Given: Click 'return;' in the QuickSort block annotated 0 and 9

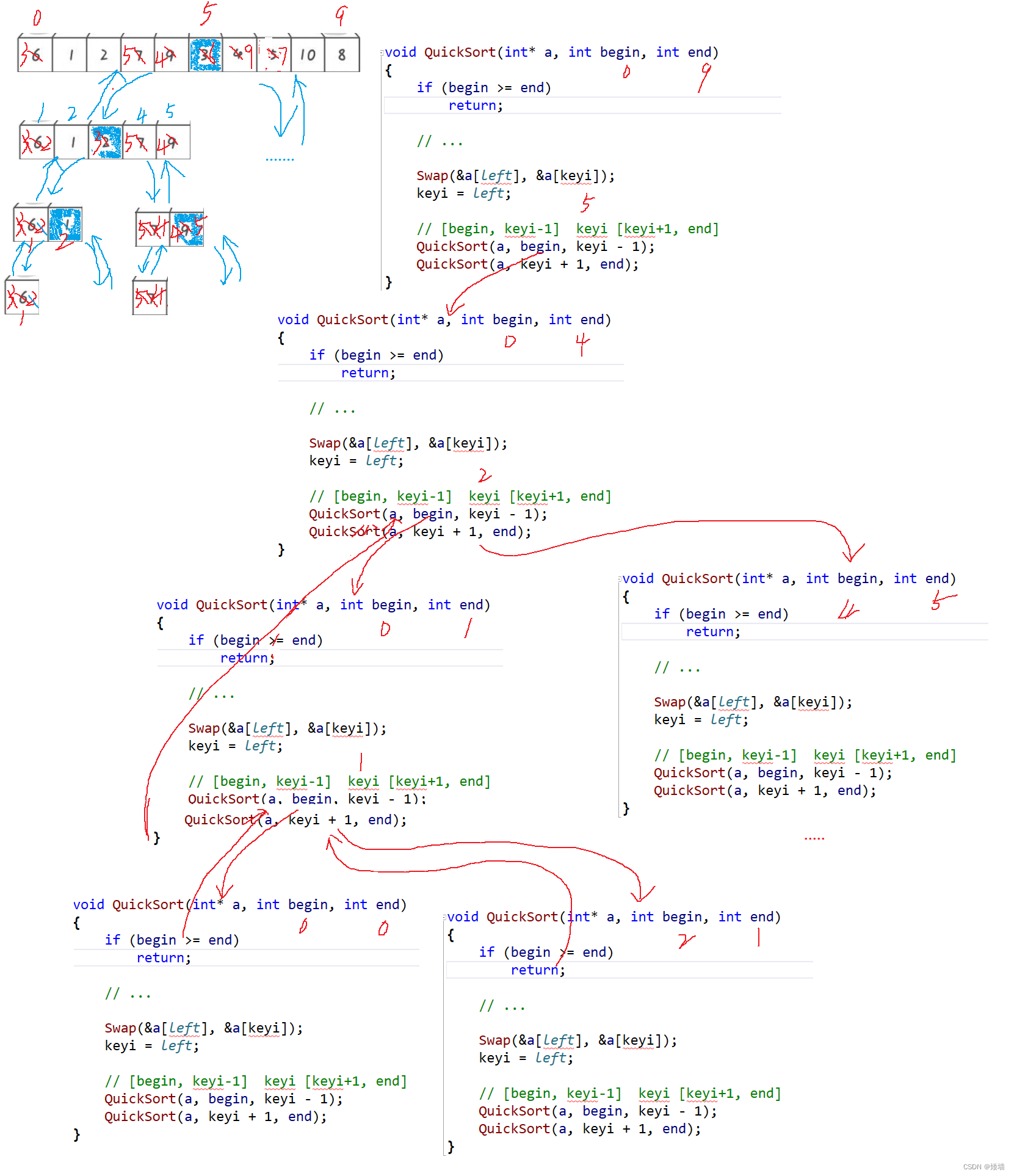Looking at the screenshot, I should click(x=476, y=105).
